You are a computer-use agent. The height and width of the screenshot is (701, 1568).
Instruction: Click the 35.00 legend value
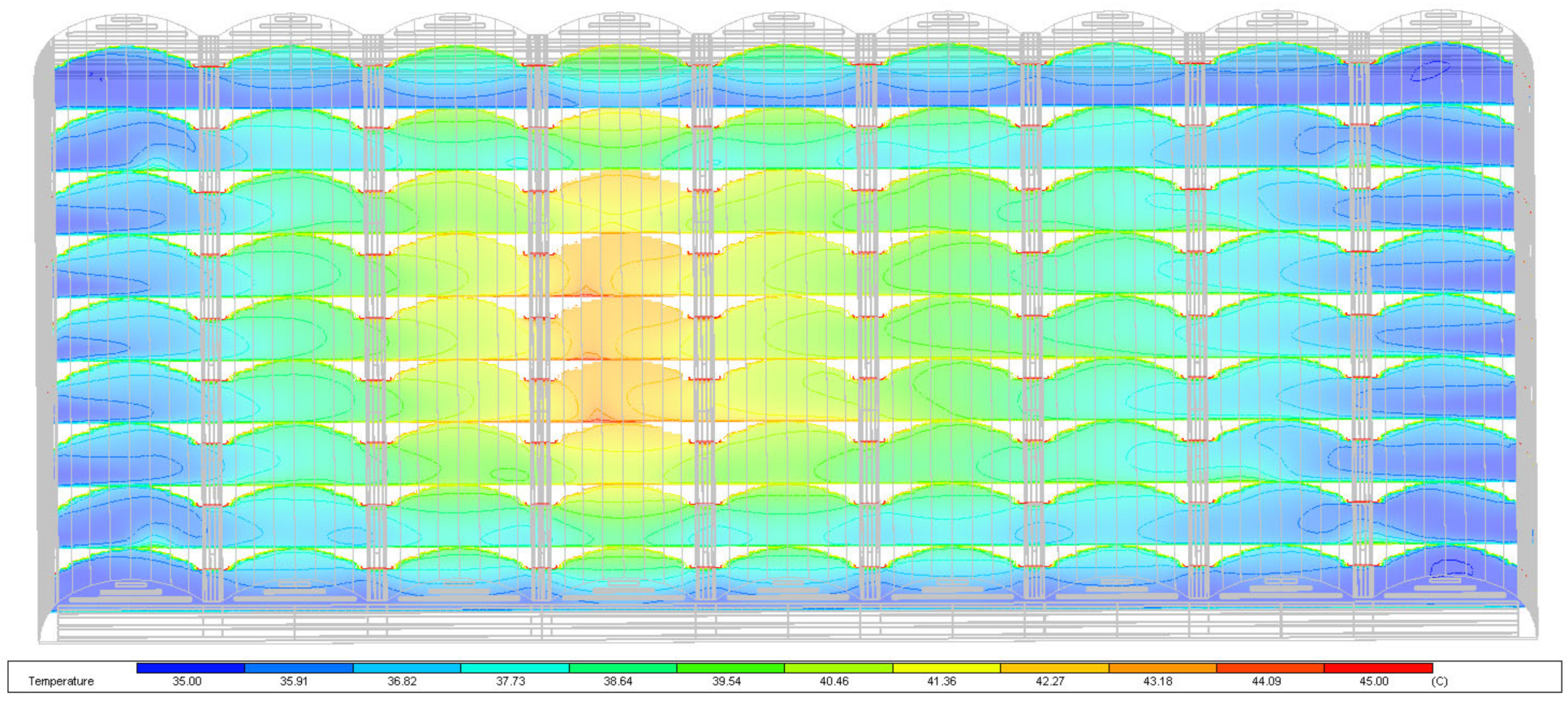tap(187, 682)
